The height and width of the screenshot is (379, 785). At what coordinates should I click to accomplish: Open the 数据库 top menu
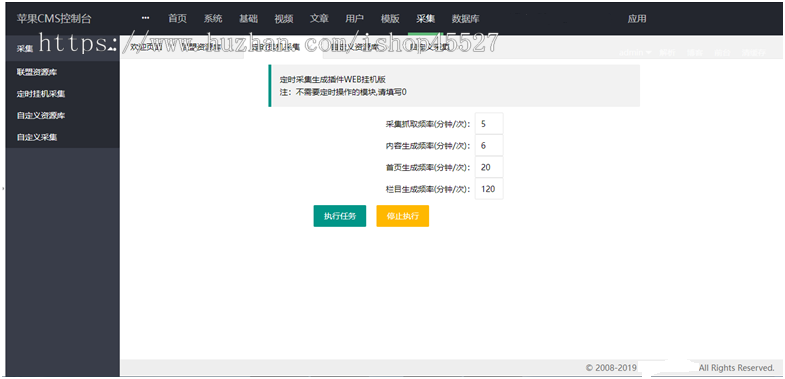click(466, 19)
